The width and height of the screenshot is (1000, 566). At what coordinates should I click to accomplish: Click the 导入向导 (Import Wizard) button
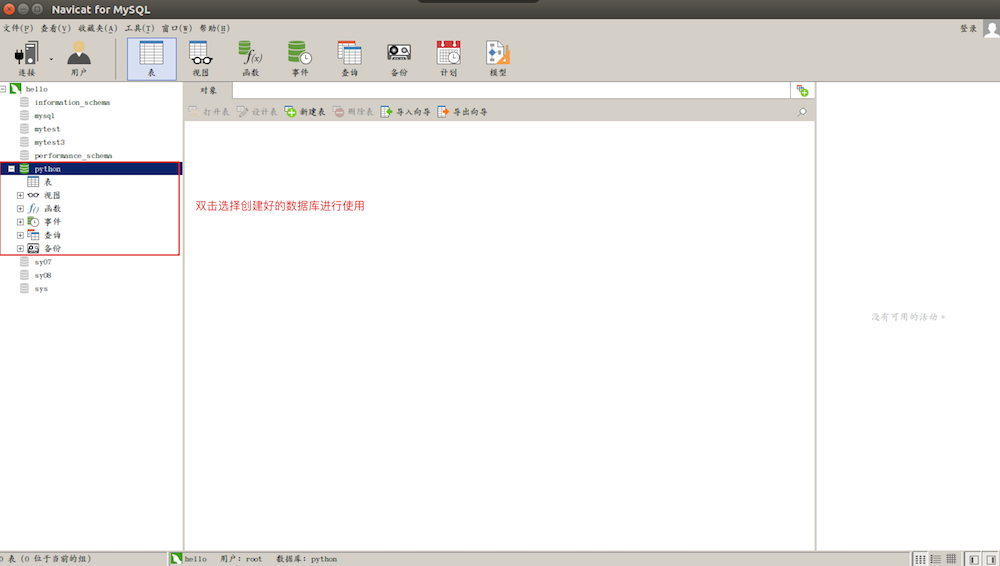405,112
